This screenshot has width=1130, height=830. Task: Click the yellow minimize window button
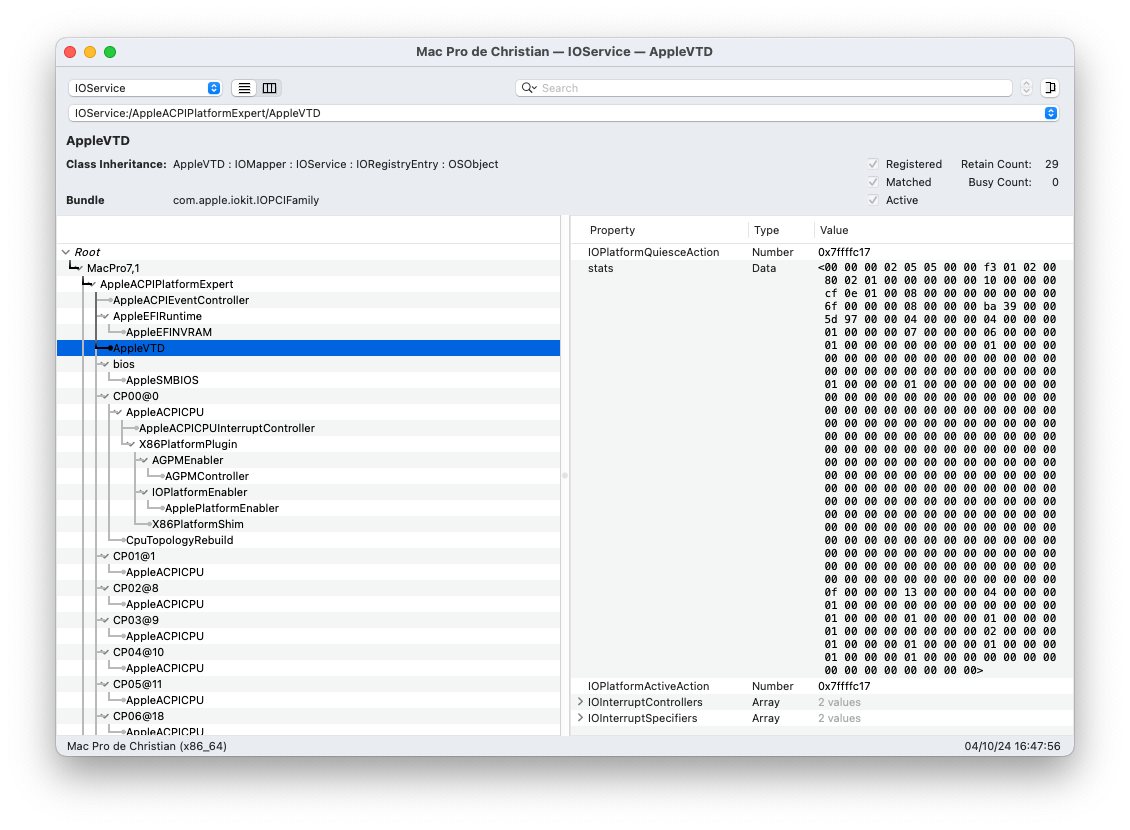[x=90, y=52]
